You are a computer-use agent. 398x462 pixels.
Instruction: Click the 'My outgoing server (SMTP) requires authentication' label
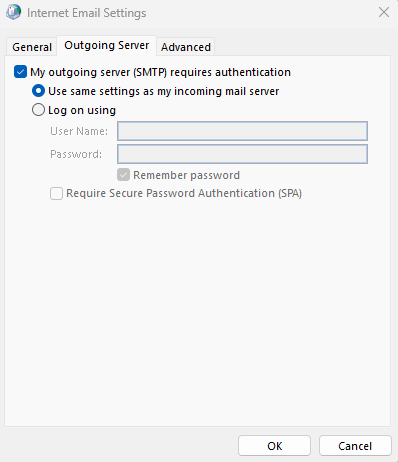tap(160, 72)
